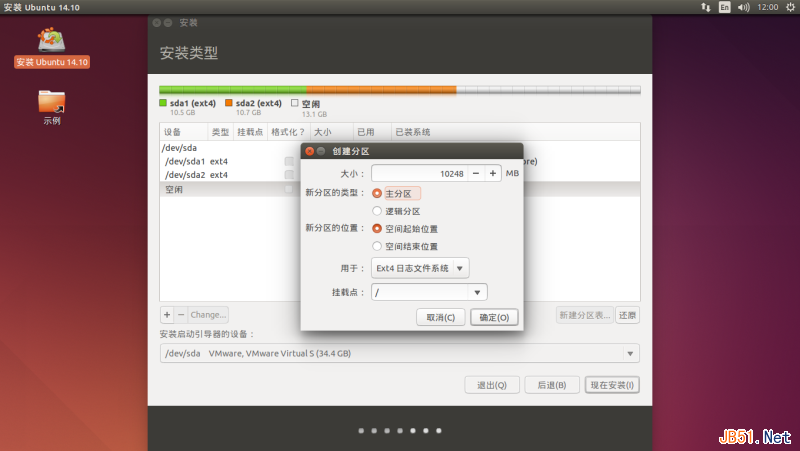This screenshot has width=800, height=451.
Task: Click the Change... button
Action: 208,315
